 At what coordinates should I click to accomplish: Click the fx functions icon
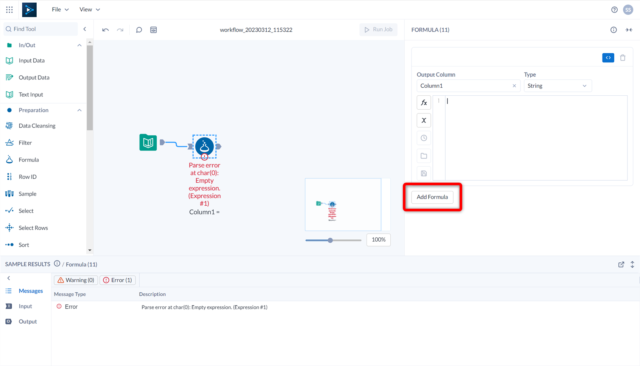[424, 102]
